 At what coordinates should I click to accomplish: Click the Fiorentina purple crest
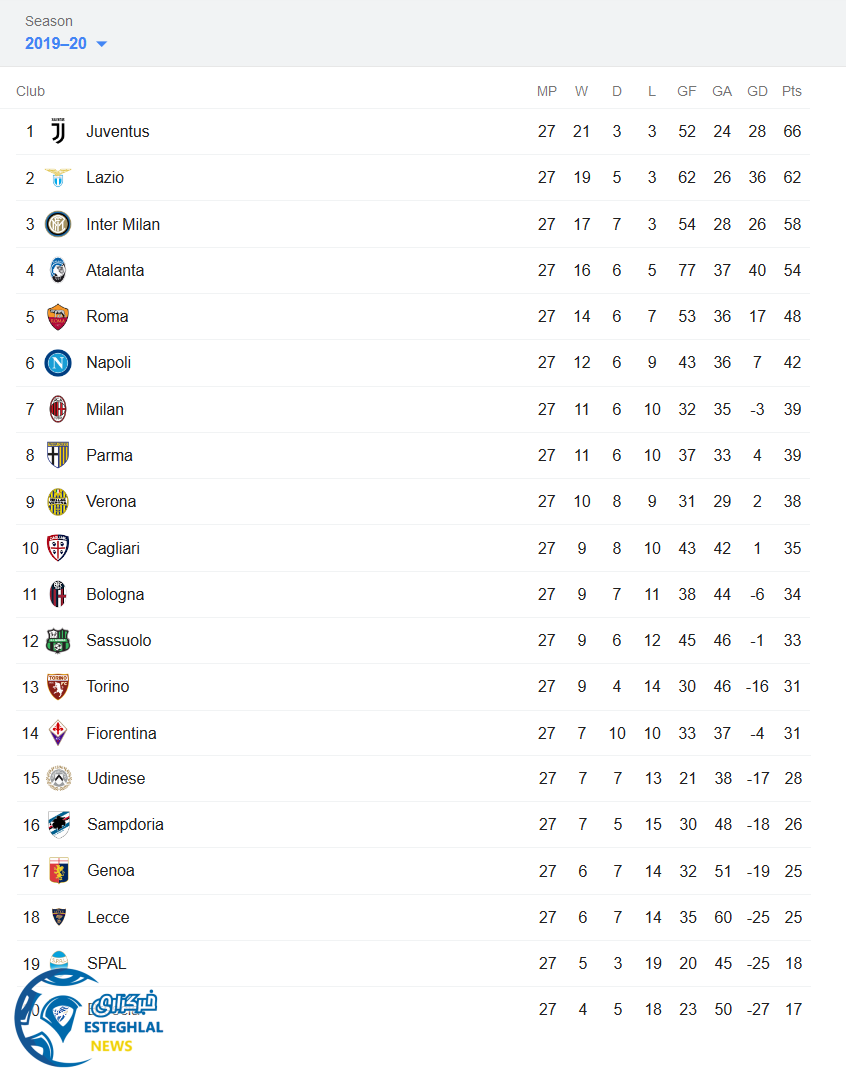pos(58,733)
